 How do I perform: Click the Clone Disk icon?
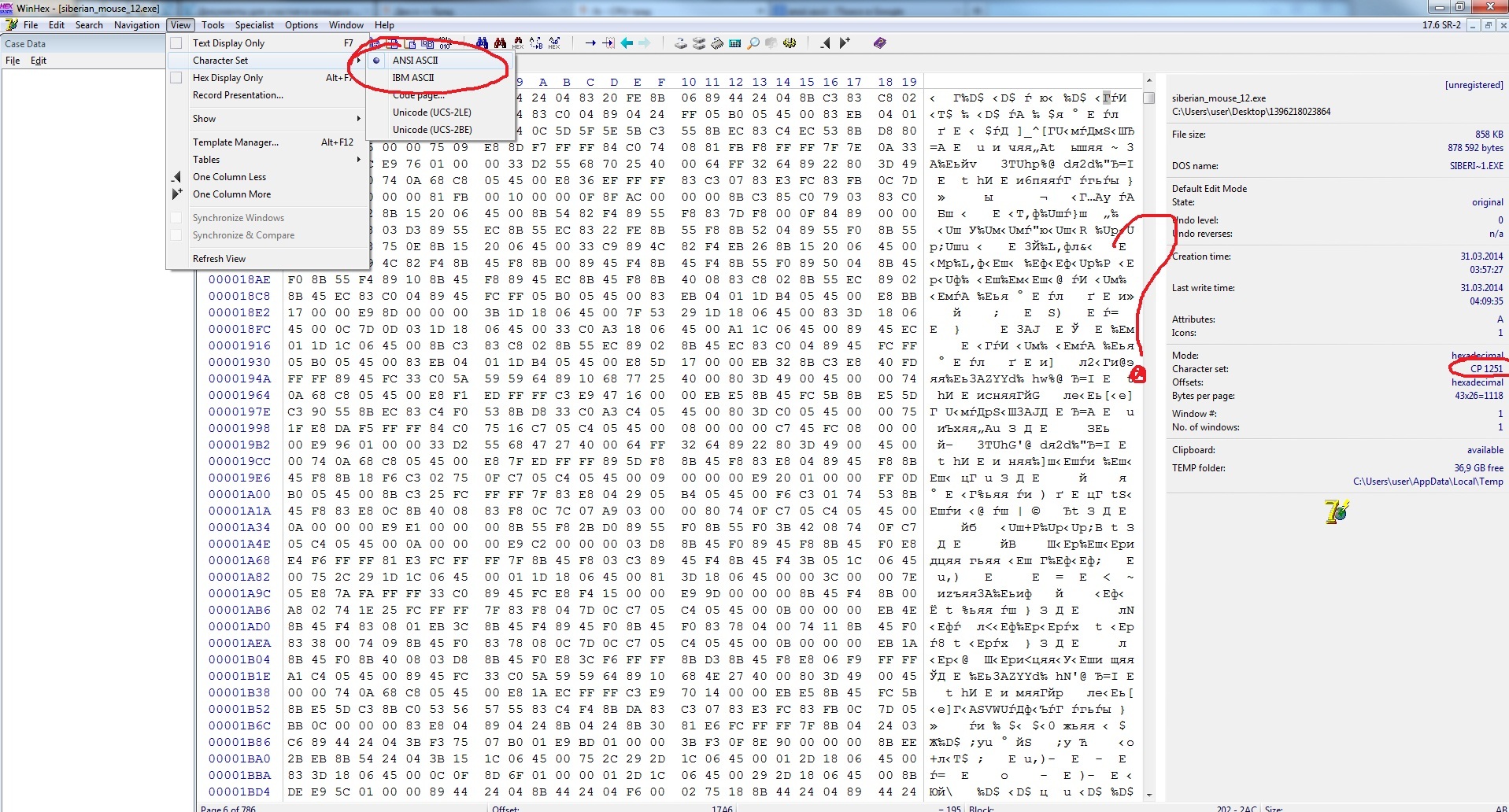[681, 43]
